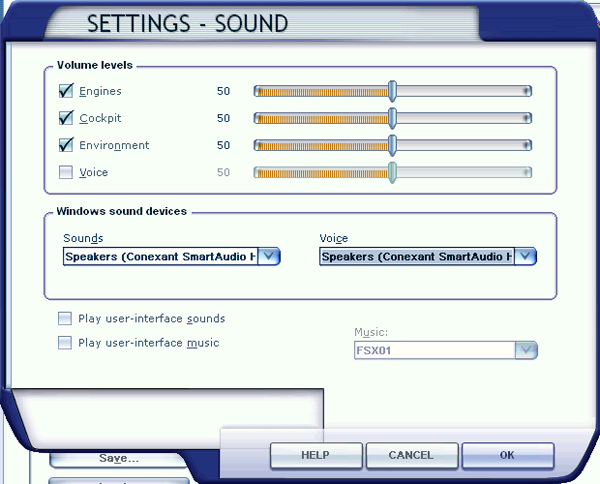This screenshot has width=600, height=484.
Task: Click the Engines volume slider handle
Action: 392,91
